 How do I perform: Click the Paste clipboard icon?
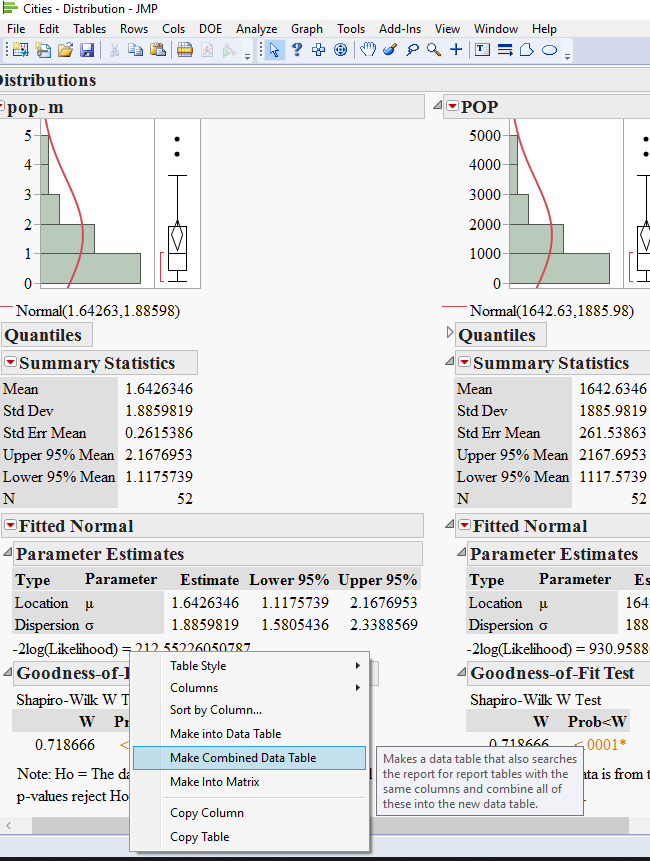point(158,50)
